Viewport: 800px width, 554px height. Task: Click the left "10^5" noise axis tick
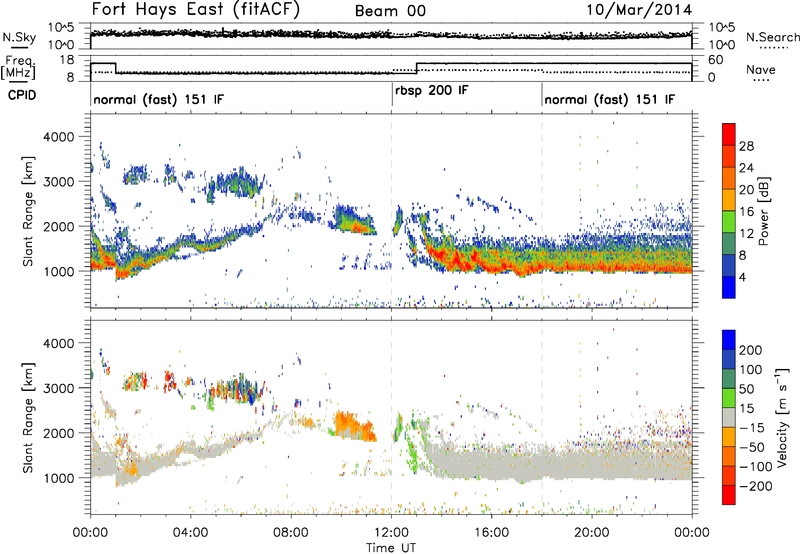click(x=61, y=27)
